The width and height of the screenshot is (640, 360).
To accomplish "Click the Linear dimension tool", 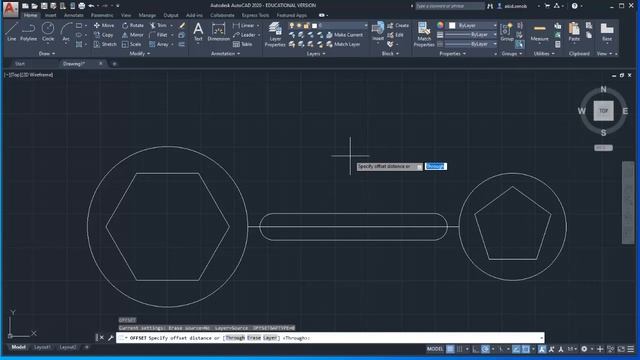I will [244, 25].
